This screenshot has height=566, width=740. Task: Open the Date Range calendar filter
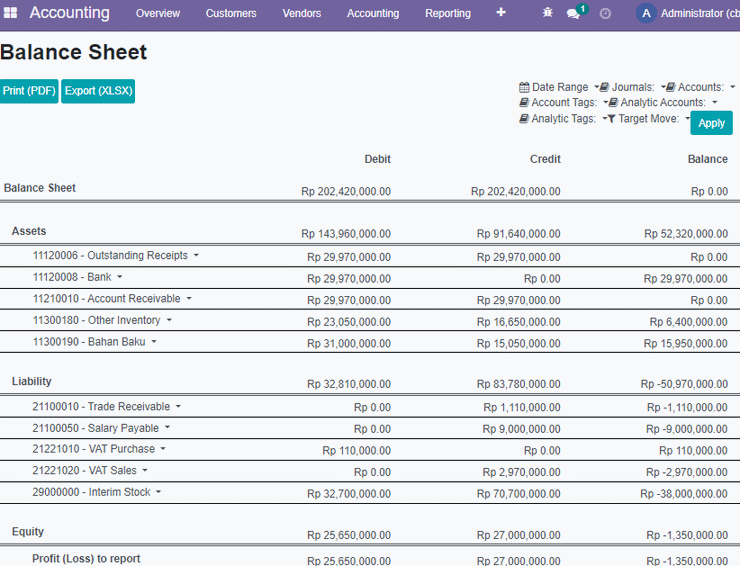click(x=558, y=87)
